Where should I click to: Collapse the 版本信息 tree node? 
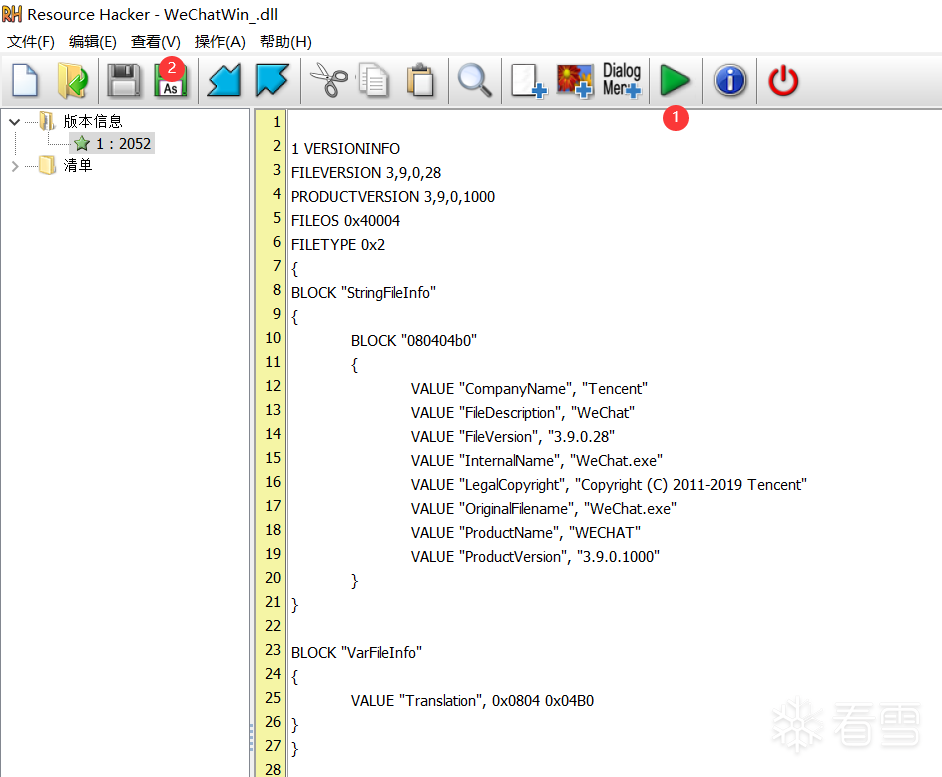coord(15,122)
